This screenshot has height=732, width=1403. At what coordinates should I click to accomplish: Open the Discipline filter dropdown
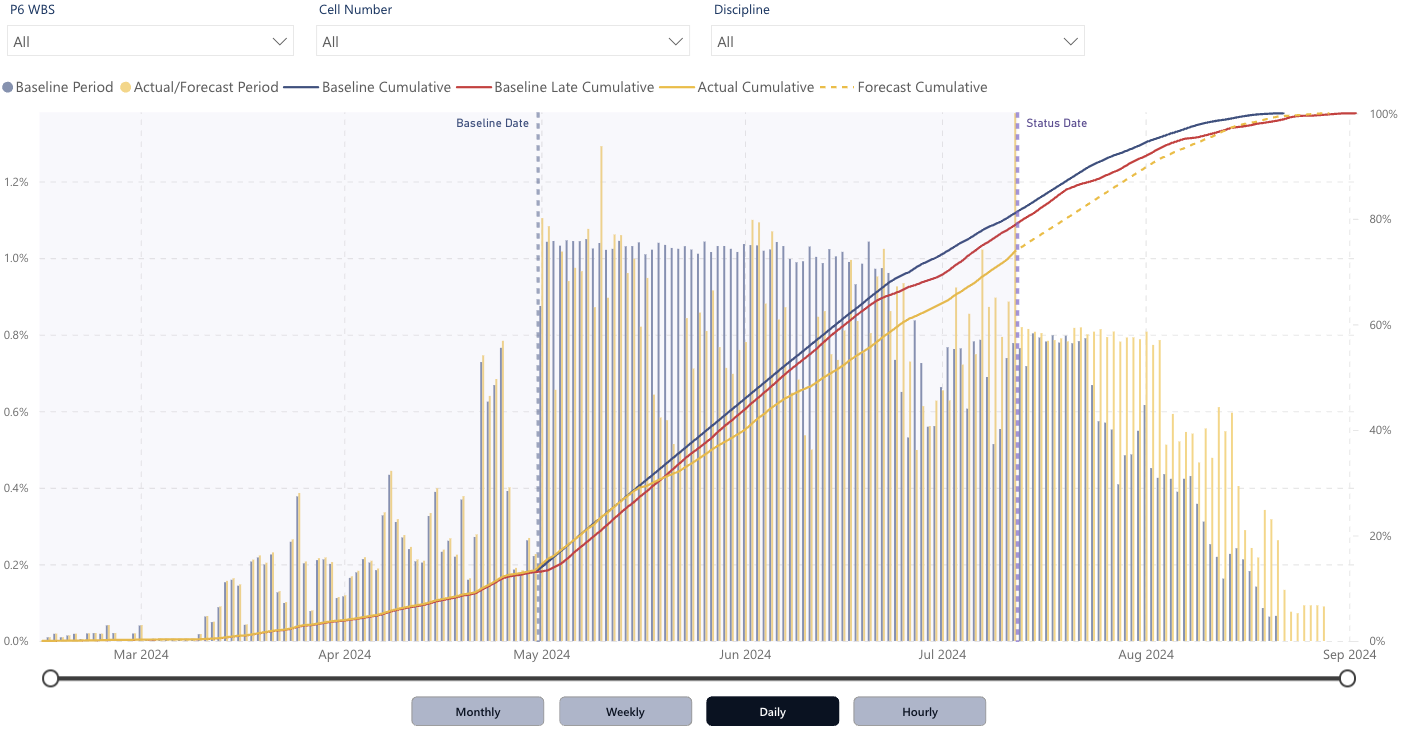point(896,40)
